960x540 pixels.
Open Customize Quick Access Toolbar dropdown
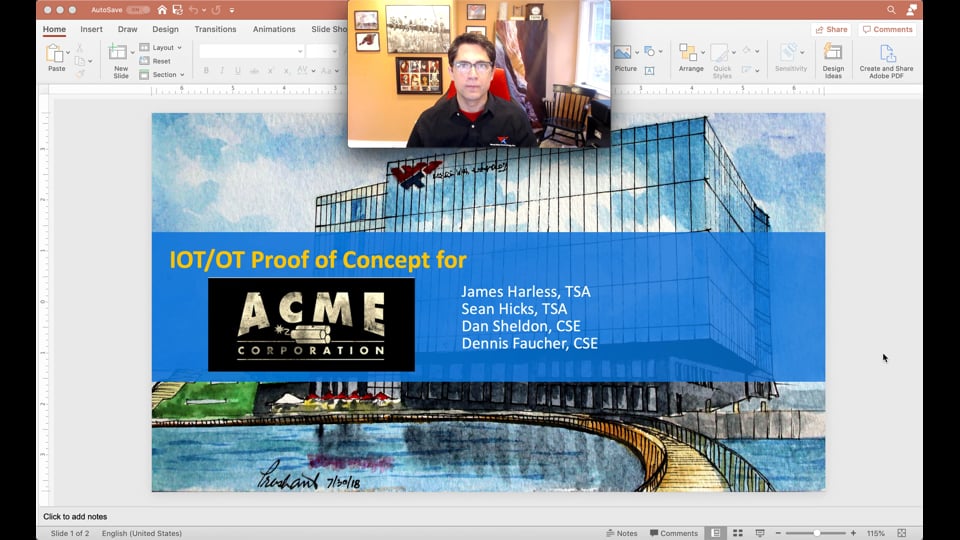(232, 10)
